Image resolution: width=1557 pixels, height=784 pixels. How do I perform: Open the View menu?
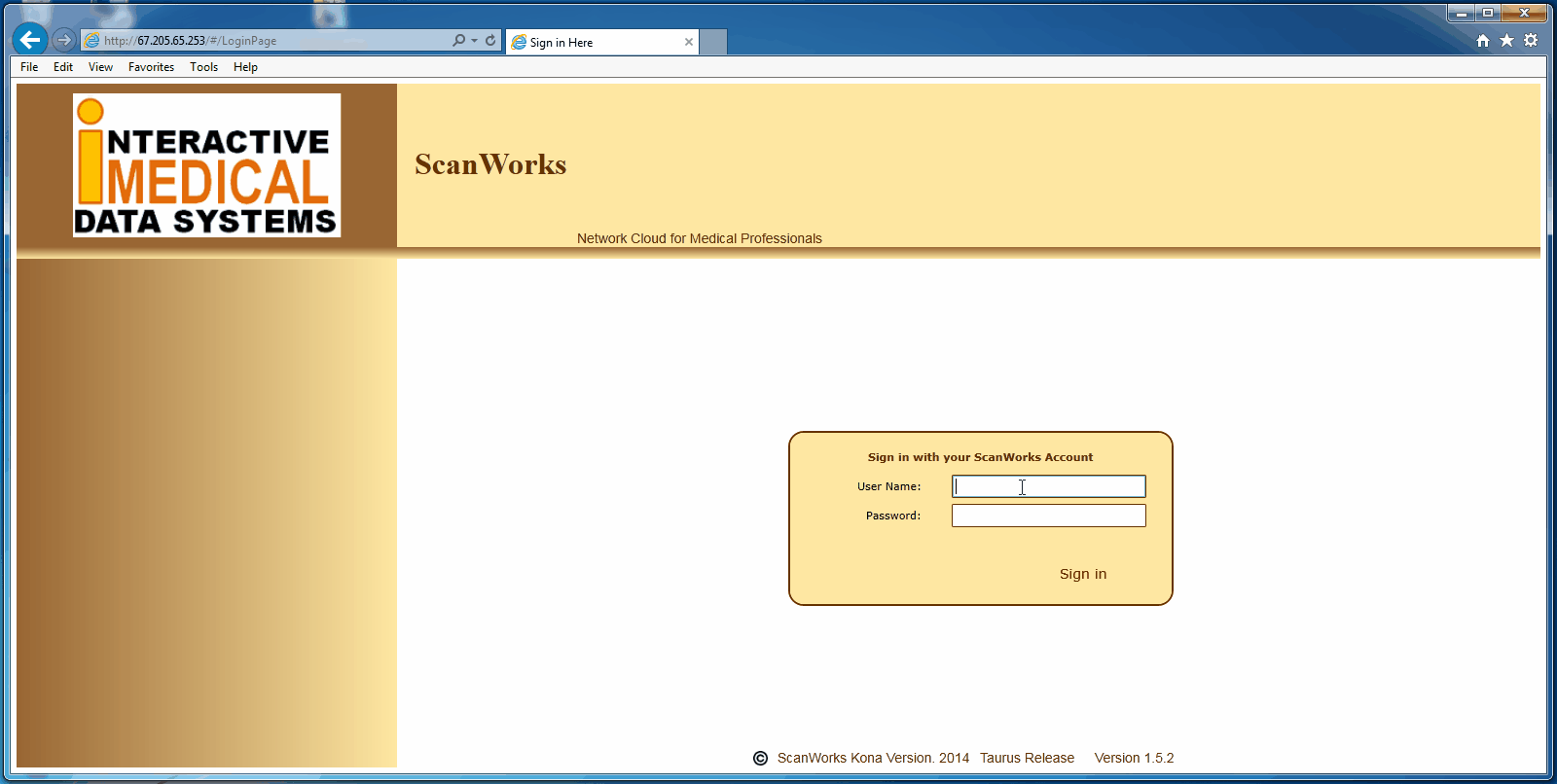coord(100,67)
